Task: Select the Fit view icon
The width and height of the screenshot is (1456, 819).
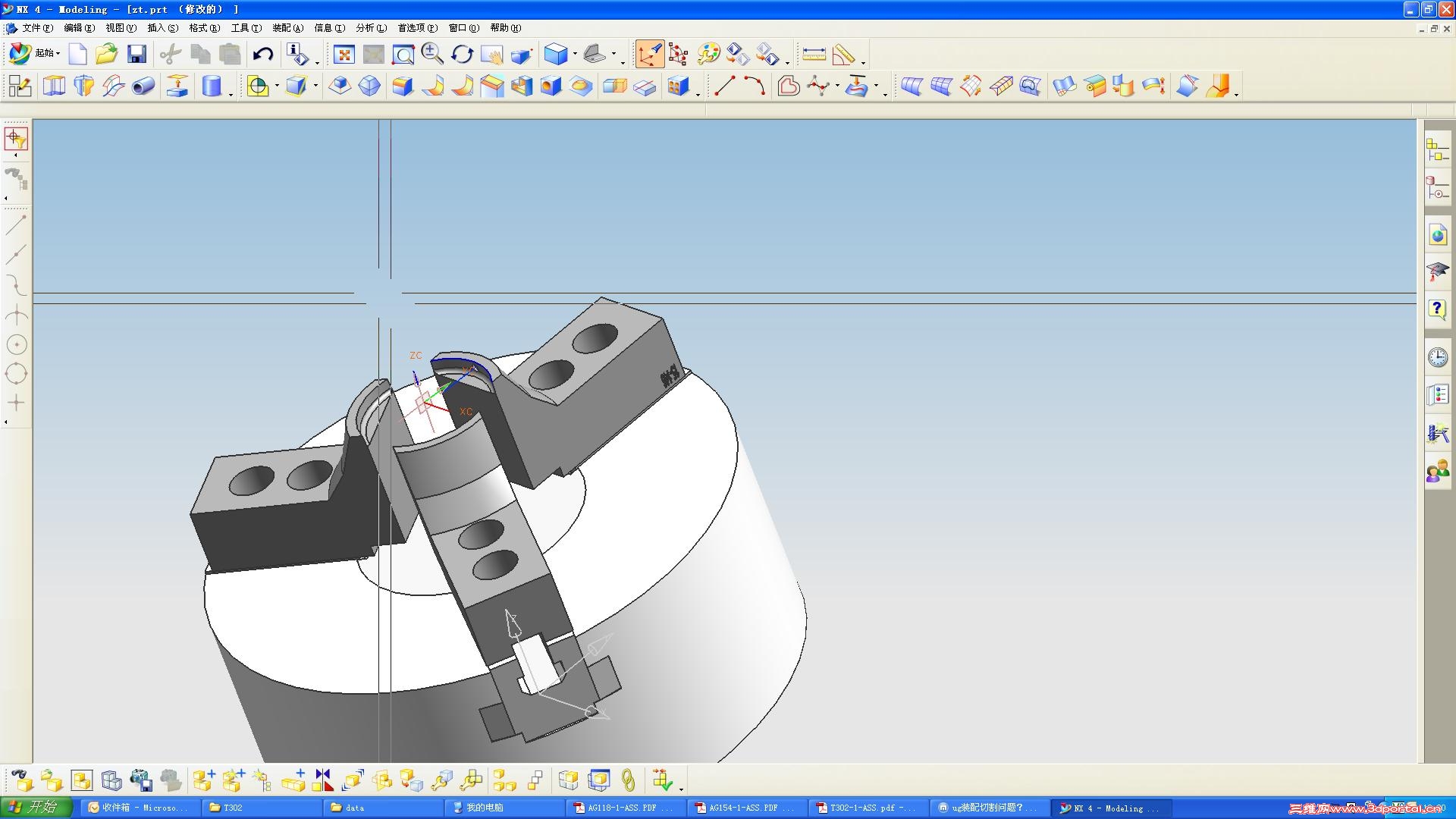Action: click(344, 54)
